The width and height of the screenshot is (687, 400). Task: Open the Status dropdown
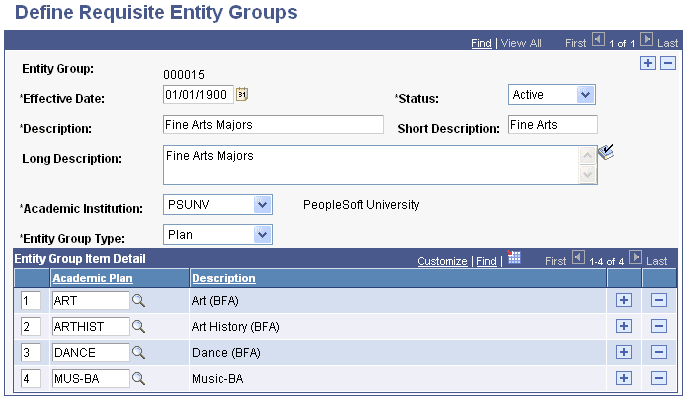tap(585, 95)
